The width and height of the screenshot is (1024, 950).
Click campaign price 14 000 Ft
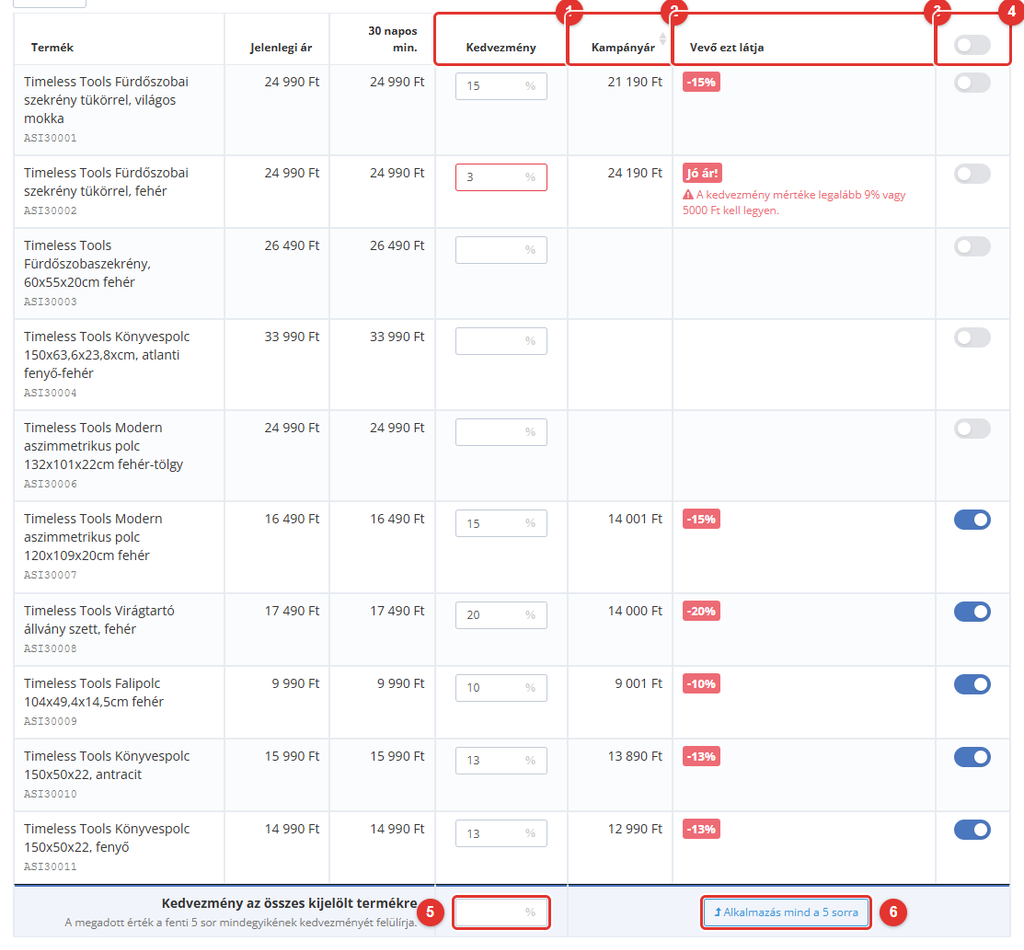(635, 610)
